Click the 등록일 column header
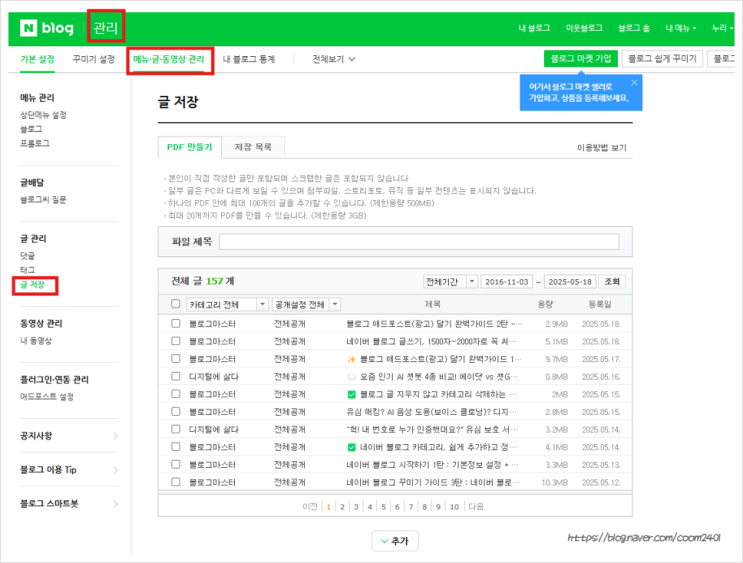 599,304
